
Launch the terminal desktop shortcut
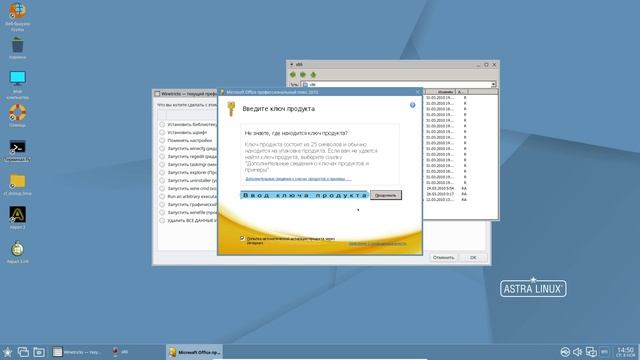pyautogui.click(x=17, y=147)
